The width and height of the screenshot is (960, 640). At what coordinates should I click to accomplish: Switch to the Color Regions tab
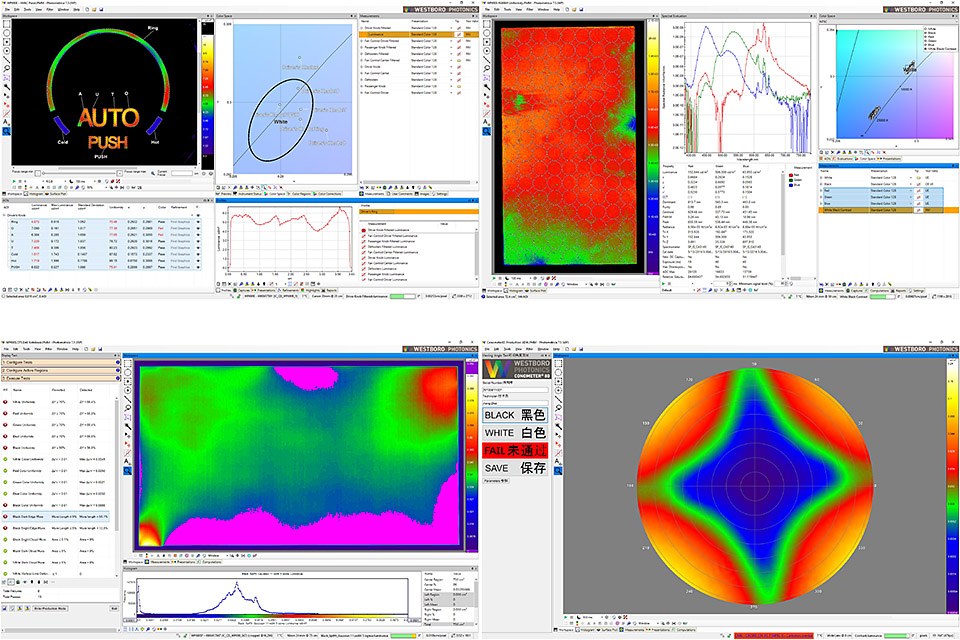300,191
